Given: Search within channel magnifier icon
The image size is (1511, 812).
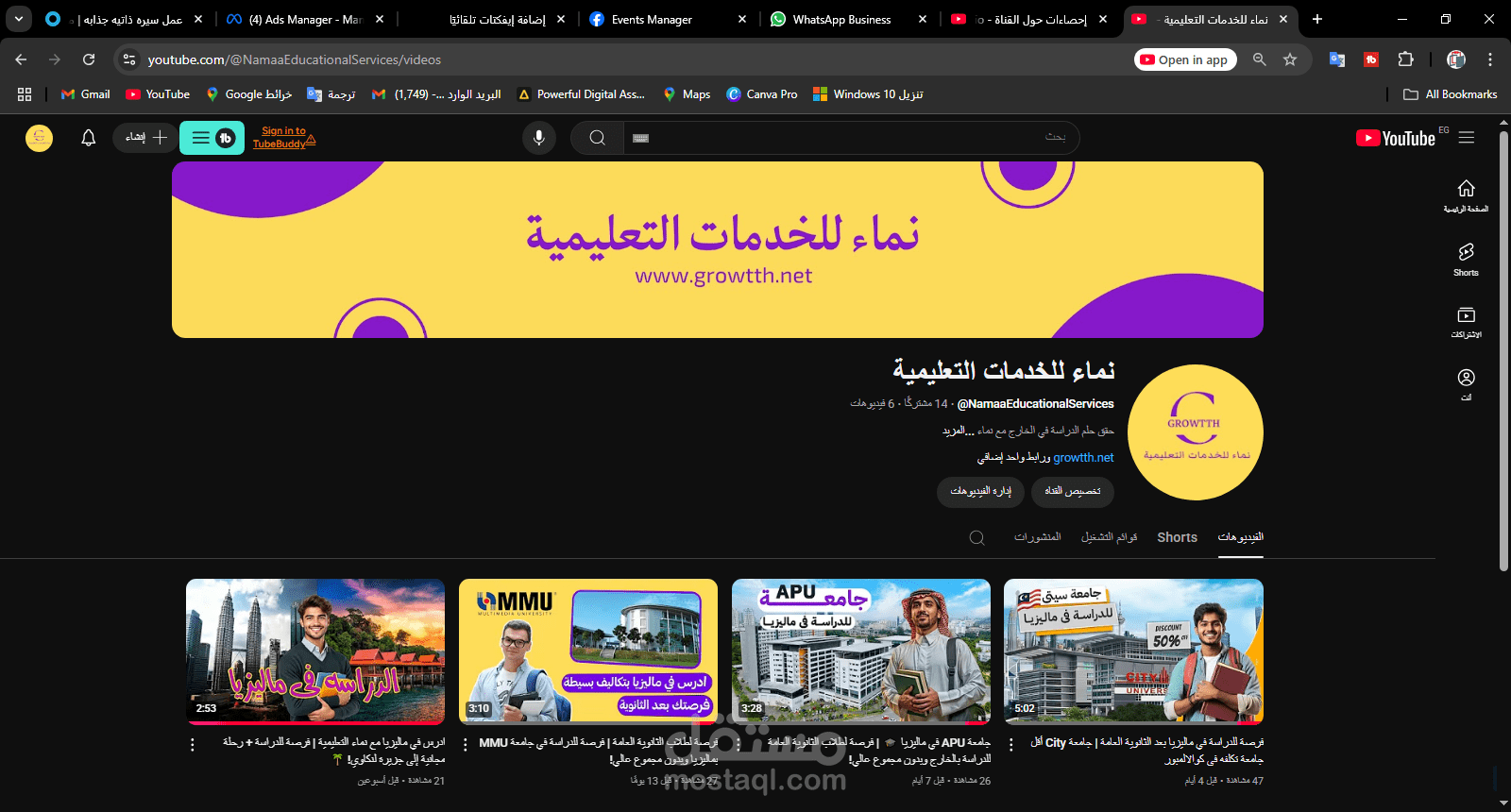Looking at the screenshot, I should 976,537.
